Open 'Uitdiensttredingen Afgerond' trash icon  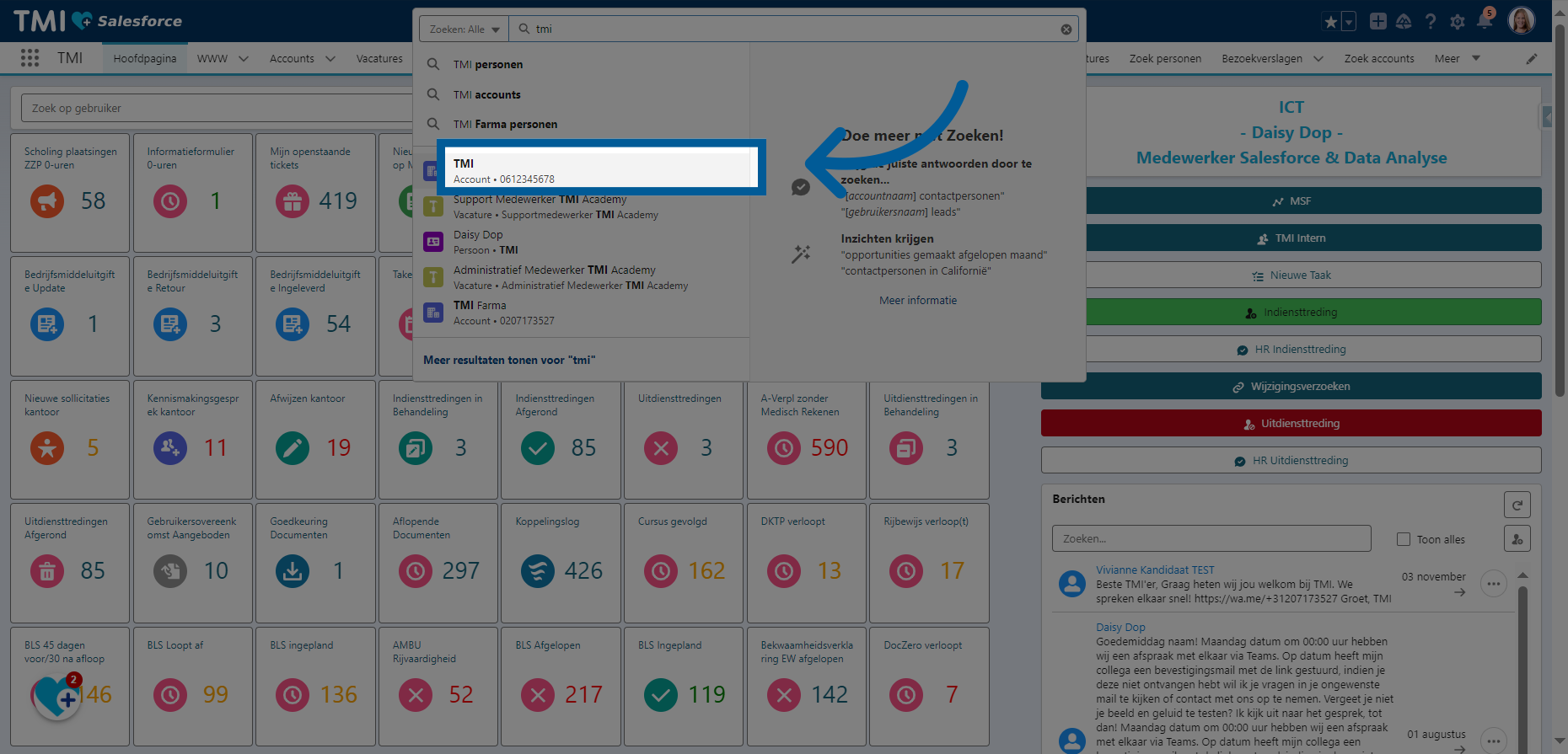47,571
